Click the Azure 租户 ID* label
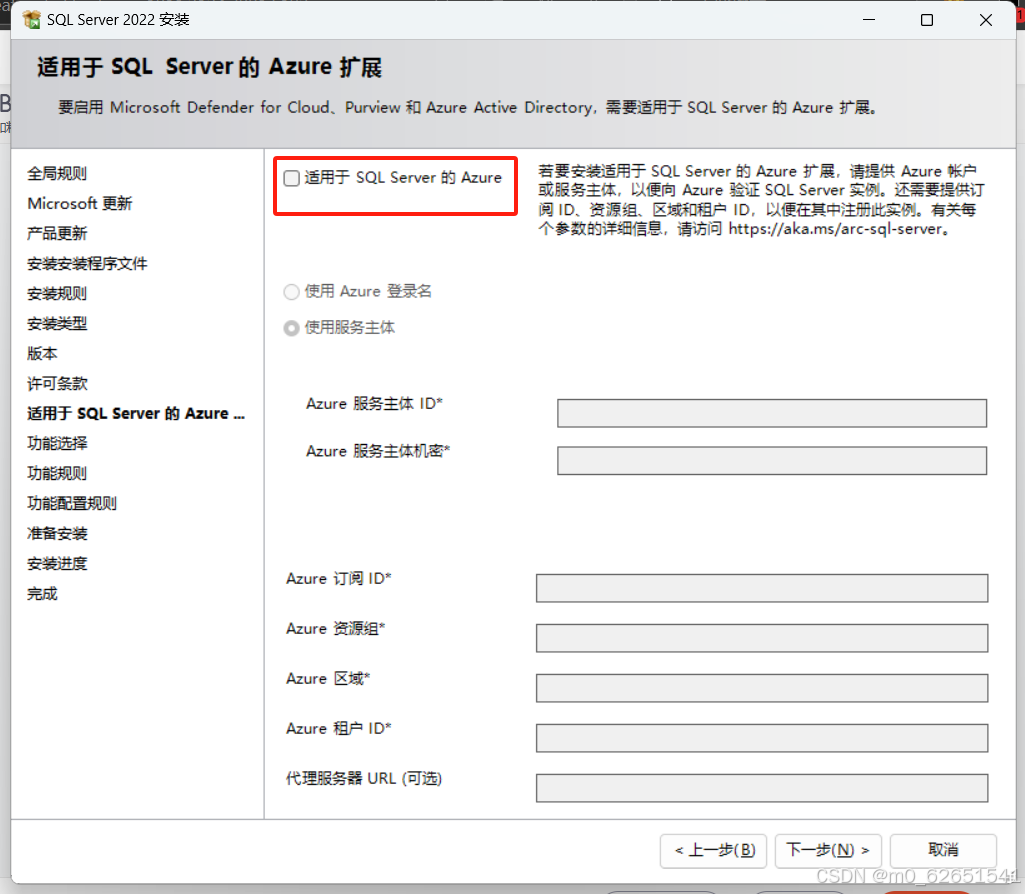The image size is (1025, 894). (x=339, y=728)
